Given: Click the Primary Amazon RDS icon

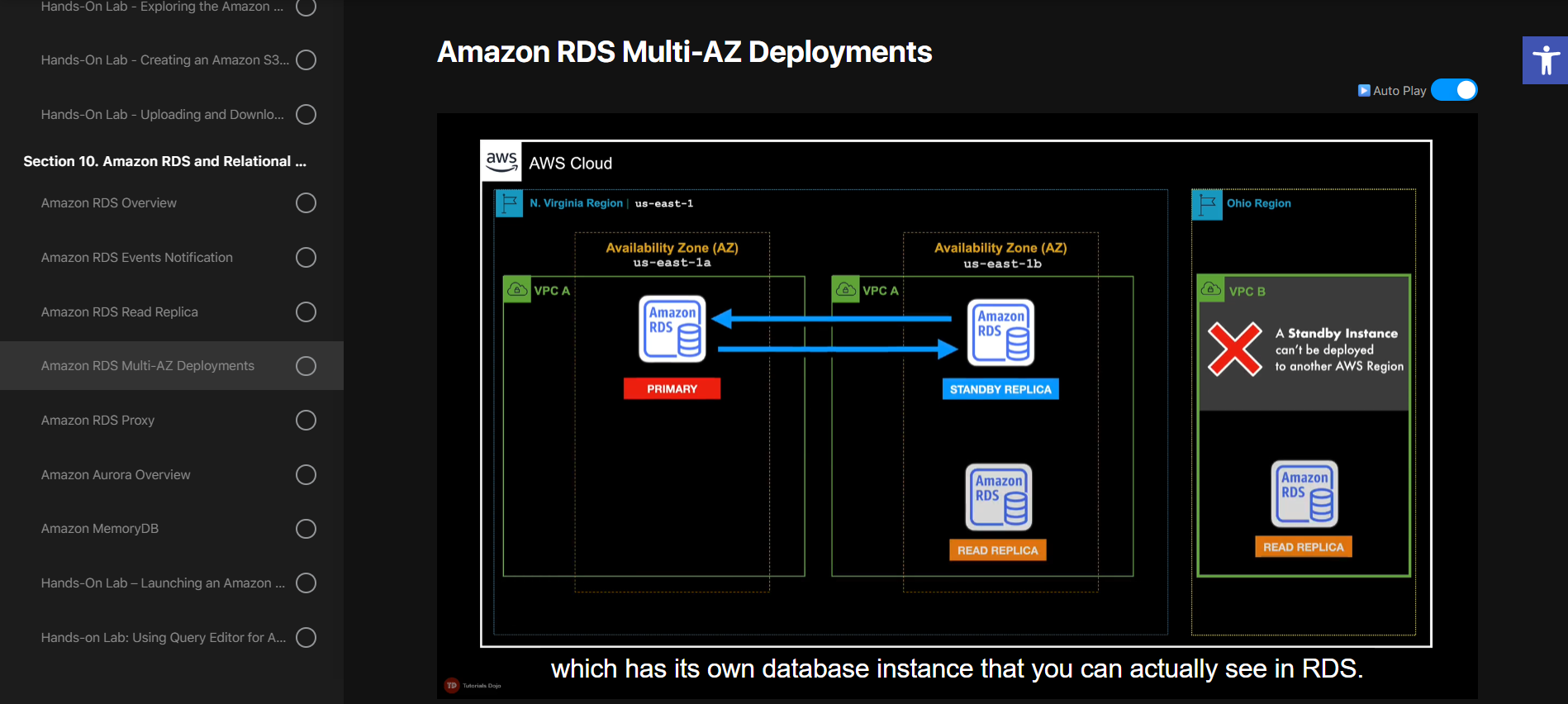Looking at the screenshot, I should point(672,329).
